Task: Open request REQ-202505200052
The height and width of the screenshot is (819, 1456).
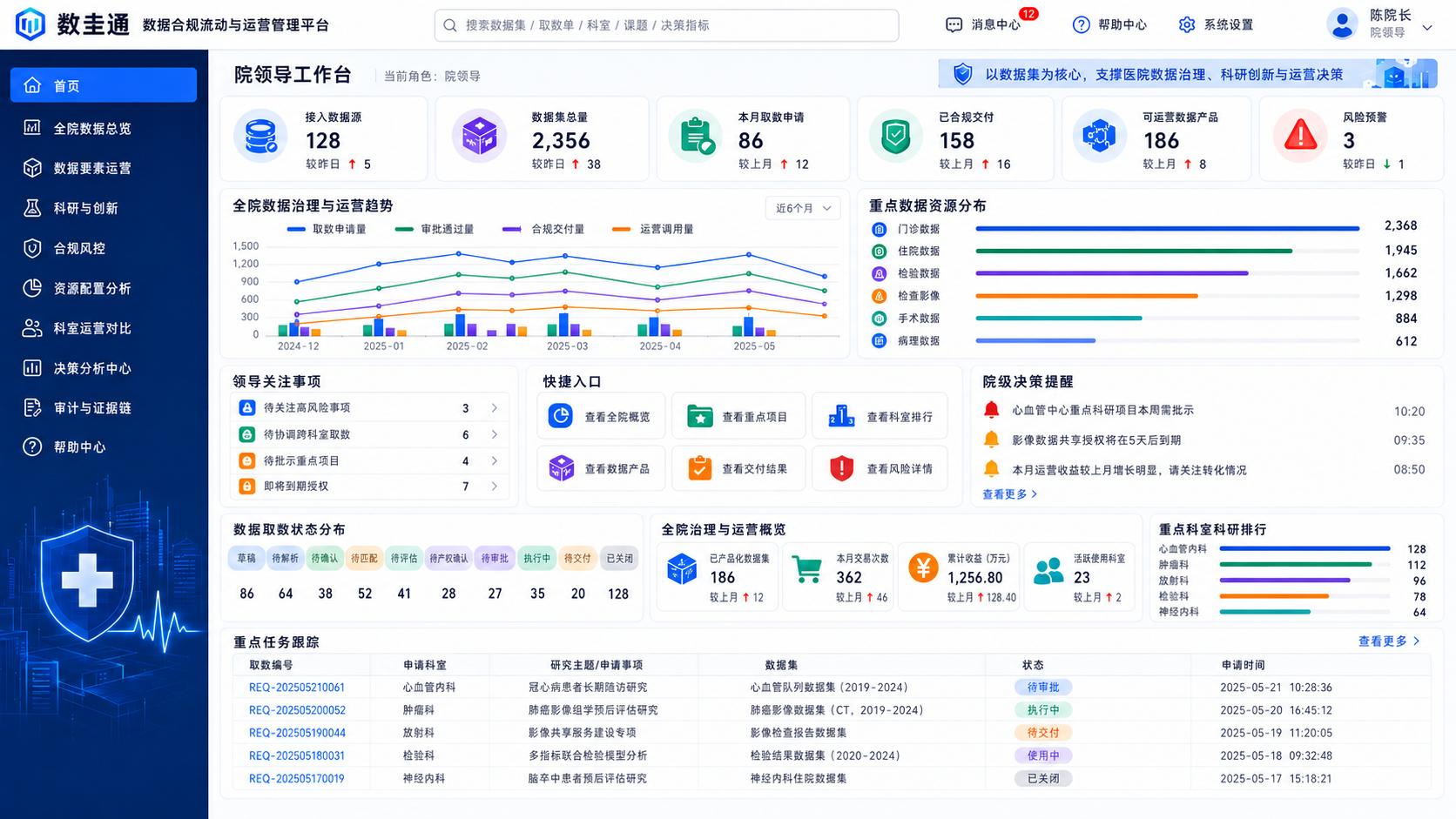Action: pos(297,710)
